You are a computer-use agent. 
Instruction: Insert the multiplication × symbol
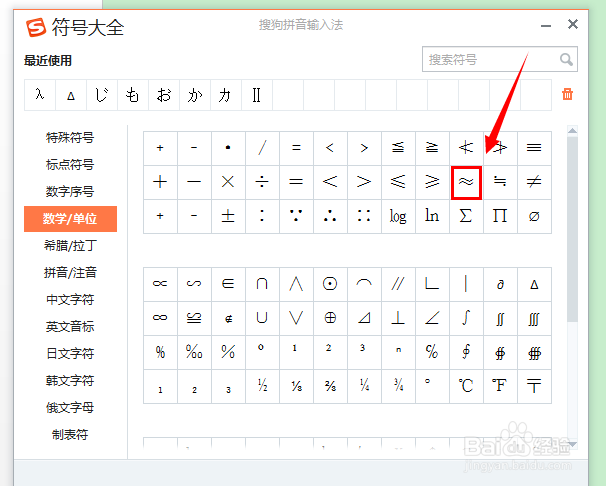click(x=228, y=182)
